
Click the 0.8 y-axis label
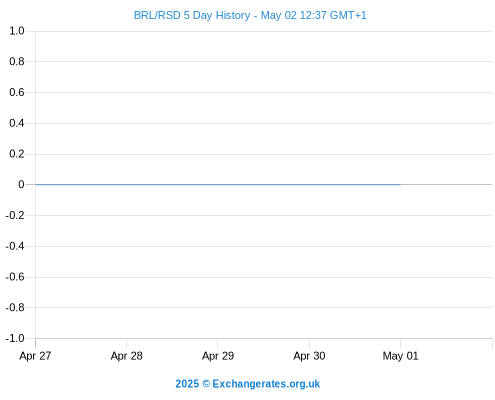click(x=17, y=61)
